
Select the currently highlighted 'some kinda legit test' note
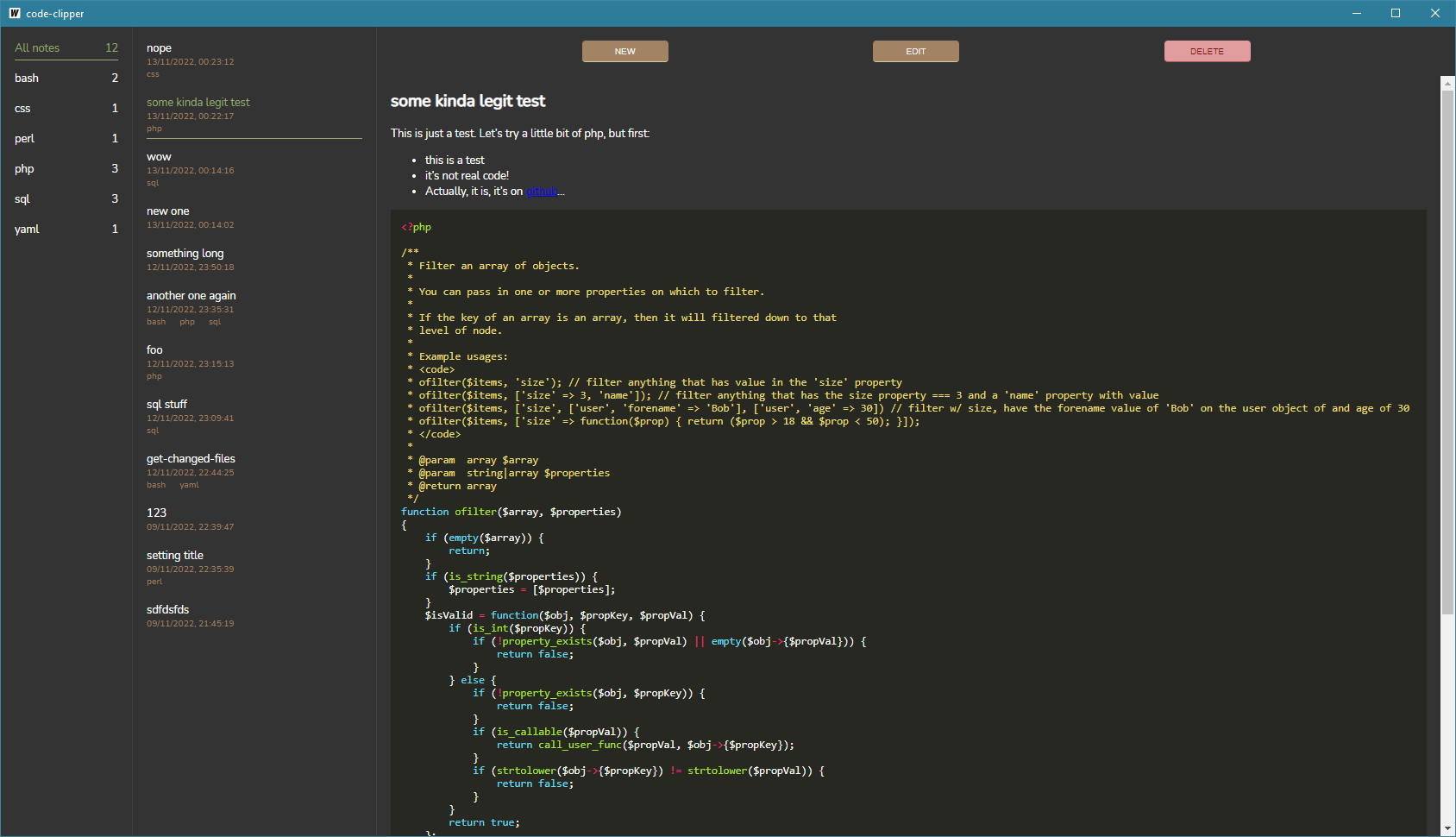point(198,102)
